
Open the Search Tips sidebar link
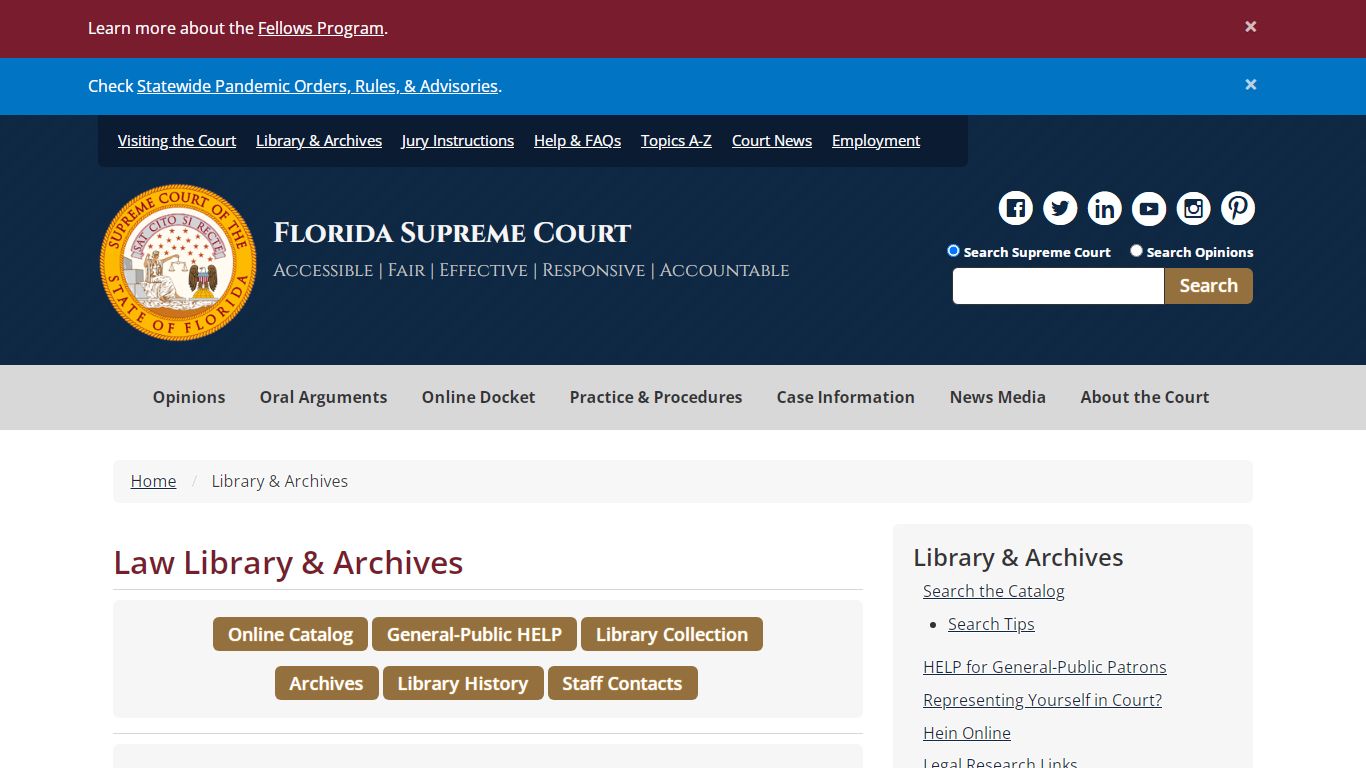click(x=991, y=624)
